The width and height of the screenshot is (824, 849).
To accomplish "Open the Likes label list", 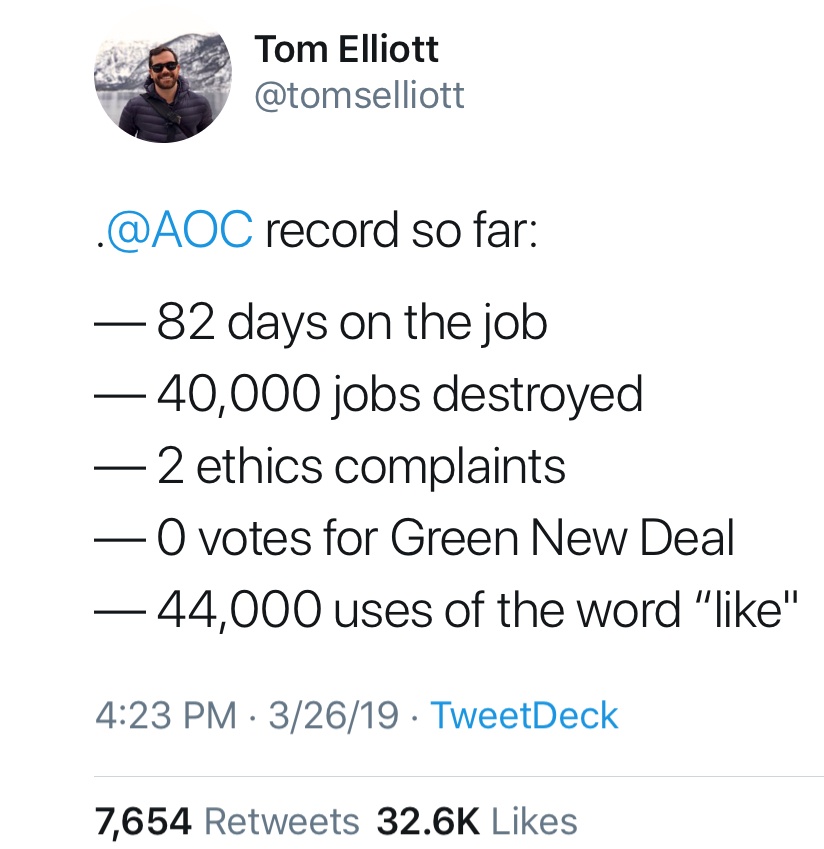I will point(534,822).
